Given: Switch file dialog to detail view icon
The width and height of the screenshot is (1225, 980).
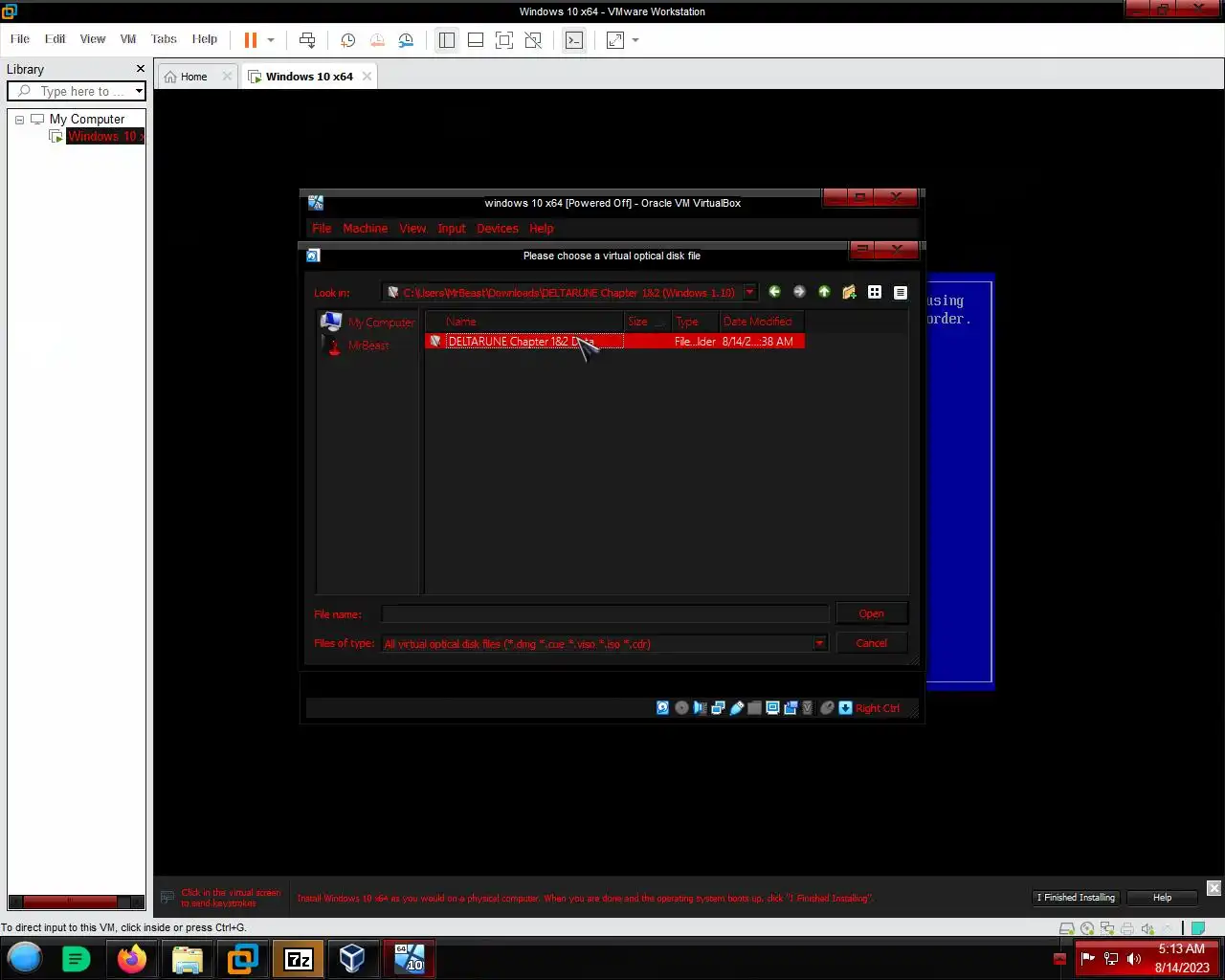Looking at the screenshot, I should 901,292.
